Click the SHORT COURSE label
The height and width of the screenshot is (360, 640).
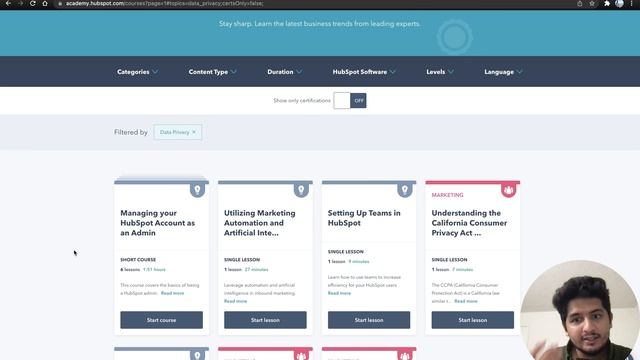tap(138, 260)
